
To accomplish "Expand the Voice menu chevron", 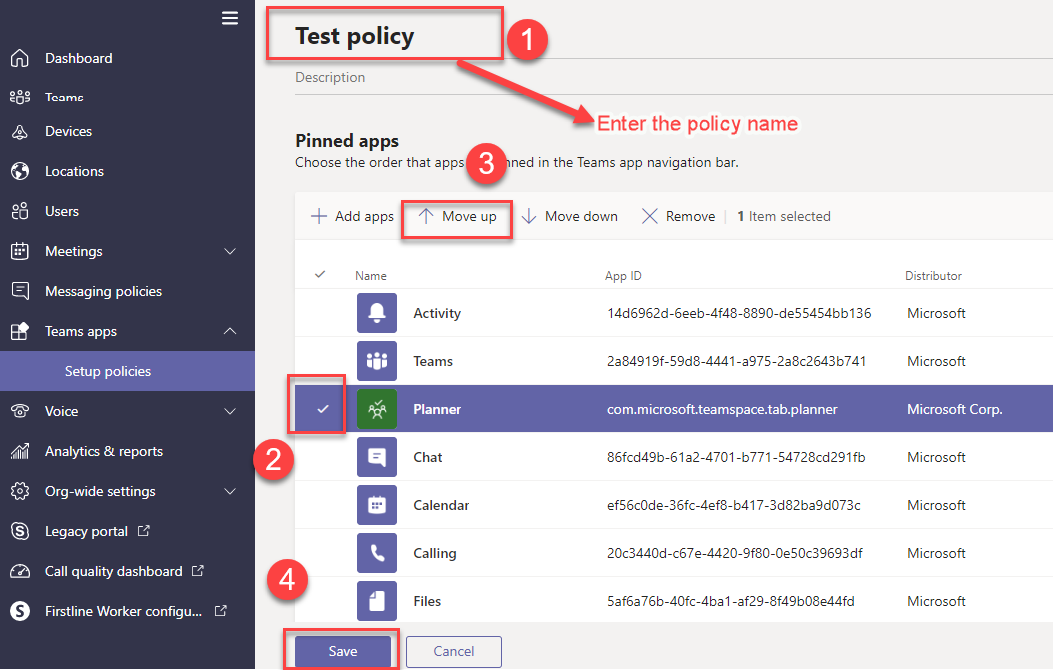I will click(230, 411).
